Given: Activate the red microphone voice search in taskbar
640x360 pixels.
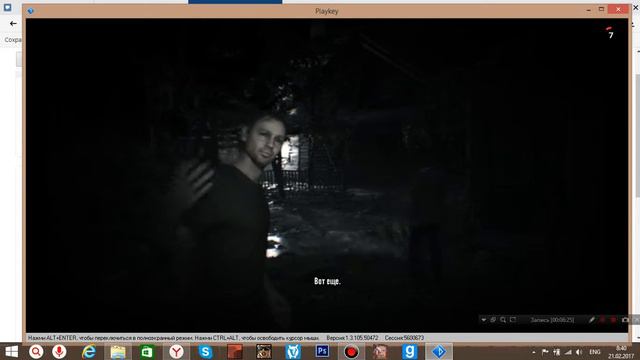Looking at the screenshot, I should click(59, 352).
